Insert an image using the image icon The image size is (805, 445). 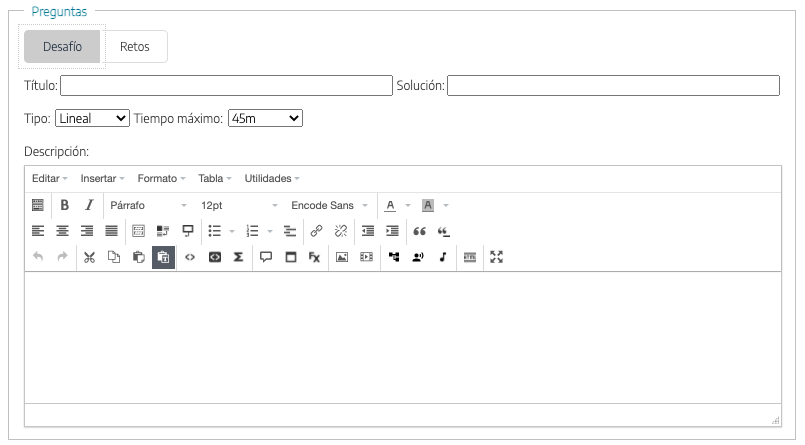[x=342, y=257]
